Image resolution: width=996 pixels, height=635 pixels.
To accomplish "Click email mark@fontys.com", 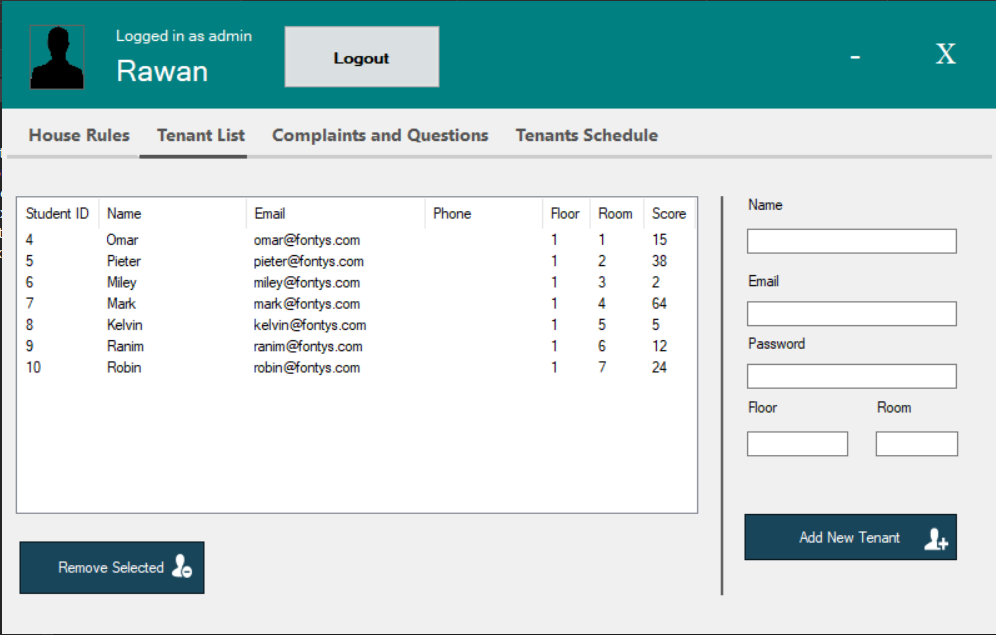I will pyautogui.click(x=307, y=304).
